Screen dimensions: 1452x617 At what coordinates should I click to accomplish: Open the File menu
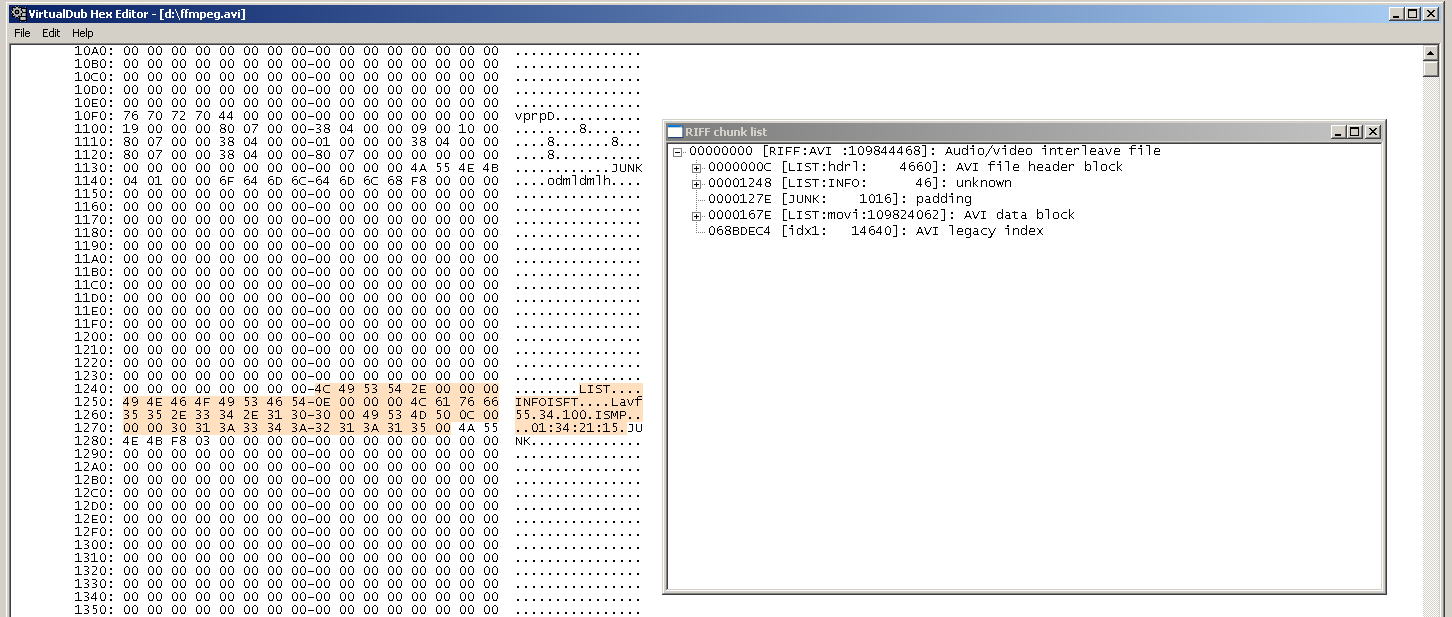coord(22,33)
